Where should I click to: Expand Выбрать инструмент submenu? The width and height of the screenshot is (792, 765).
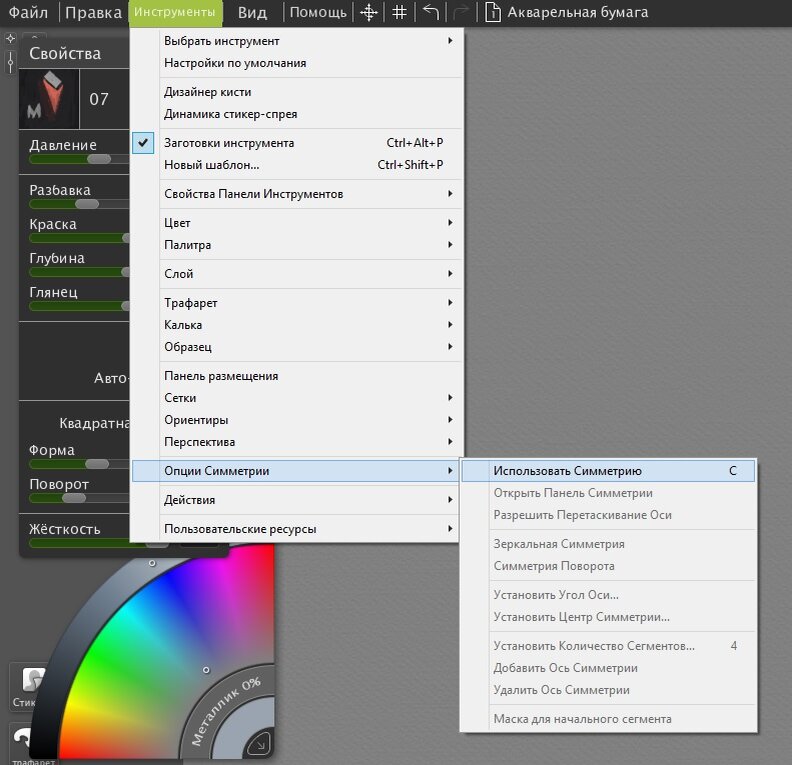pos(297,41)
